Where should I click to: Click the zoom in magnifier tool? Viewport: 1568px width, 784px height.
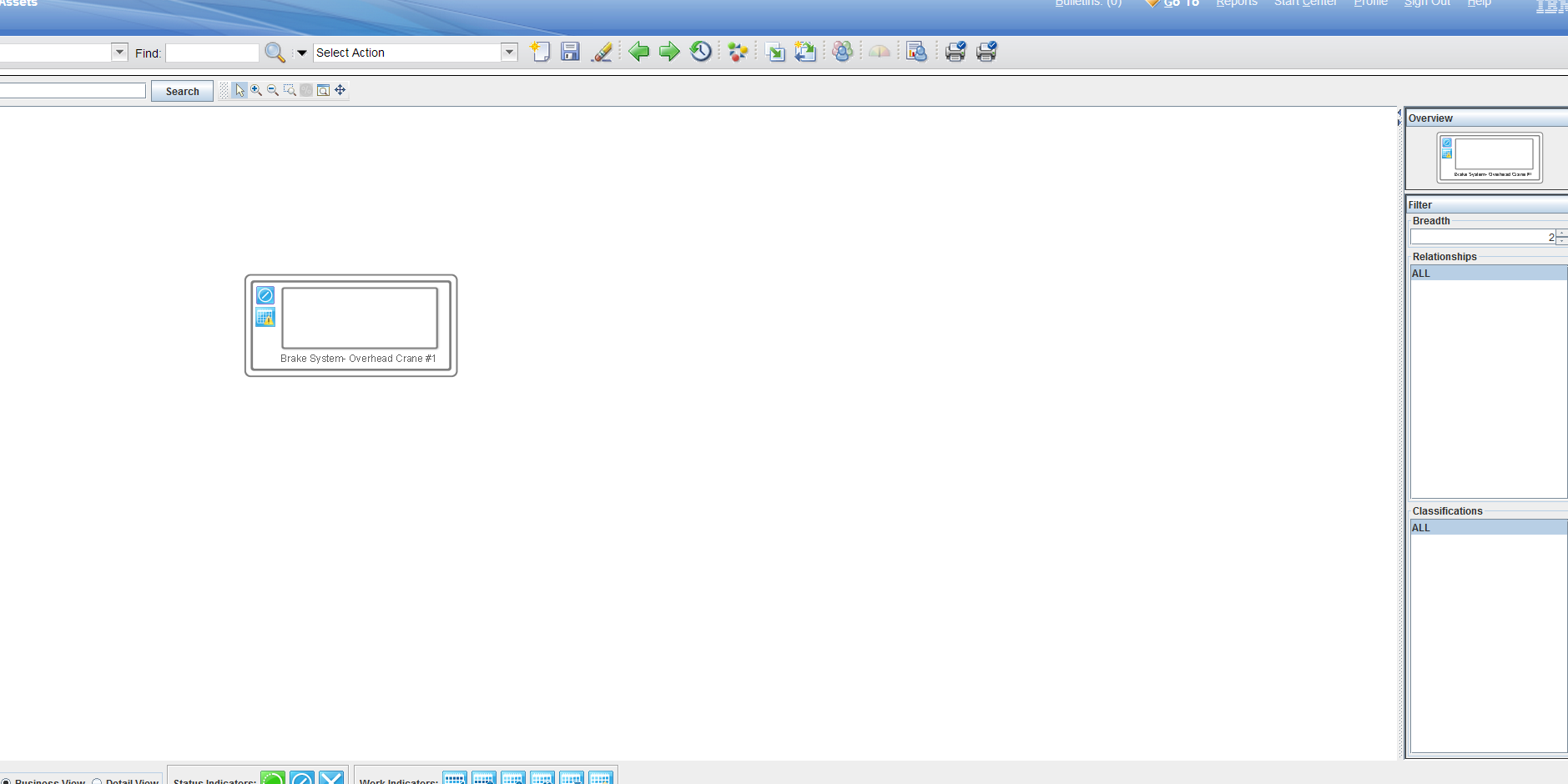click(x=256, y=90)
